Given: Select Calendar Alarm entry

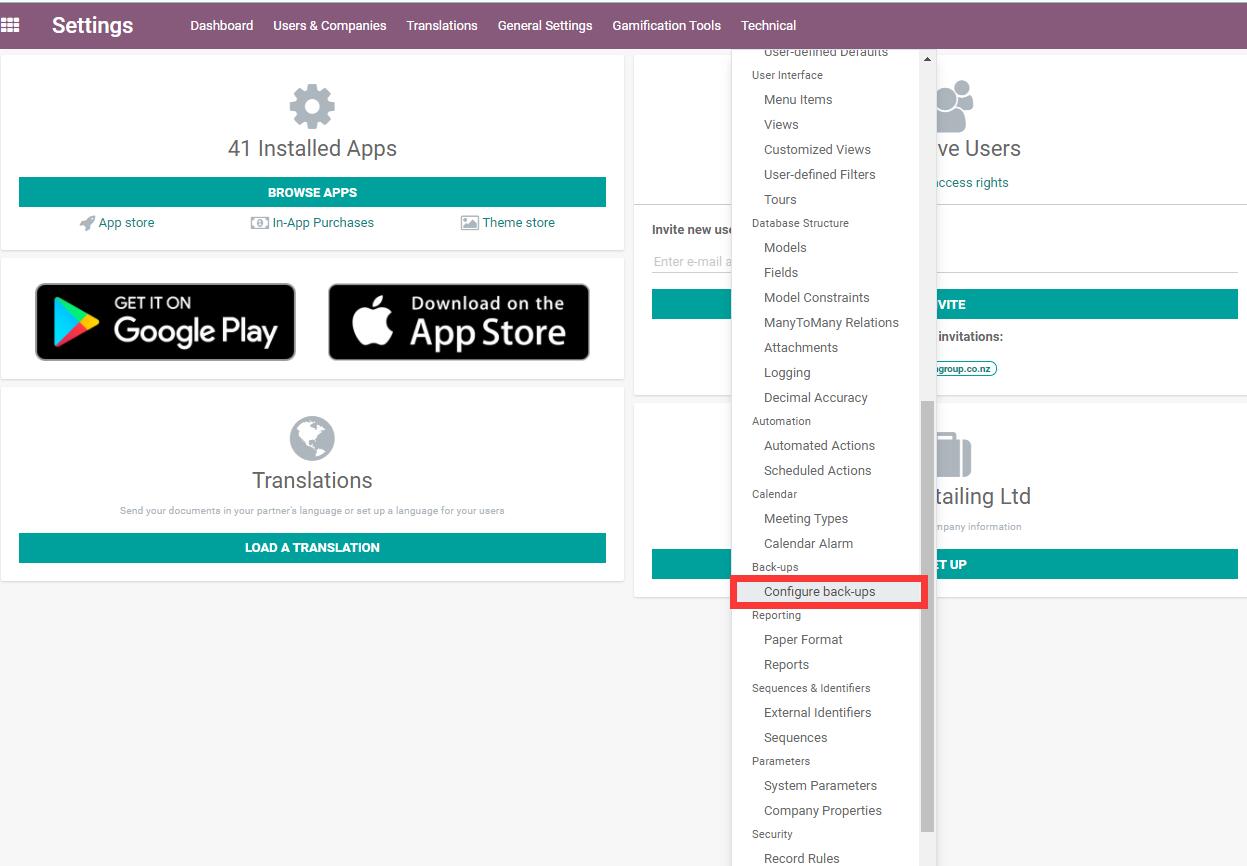Looking at the screenshot, I should tap(808, 544).
